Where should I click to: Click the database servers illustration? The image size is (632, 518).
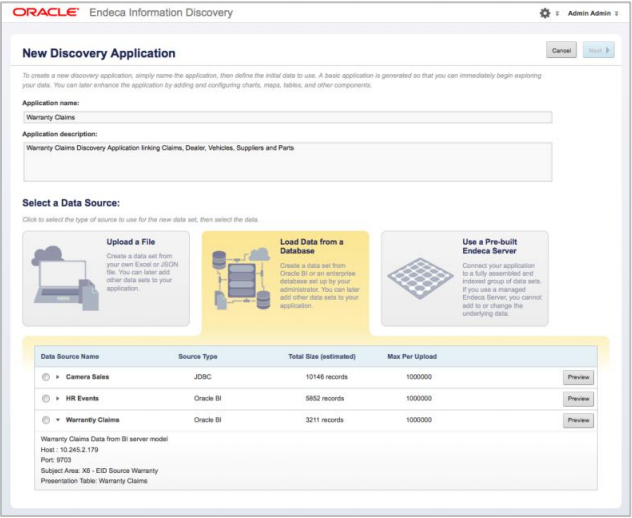coord(241,279)
